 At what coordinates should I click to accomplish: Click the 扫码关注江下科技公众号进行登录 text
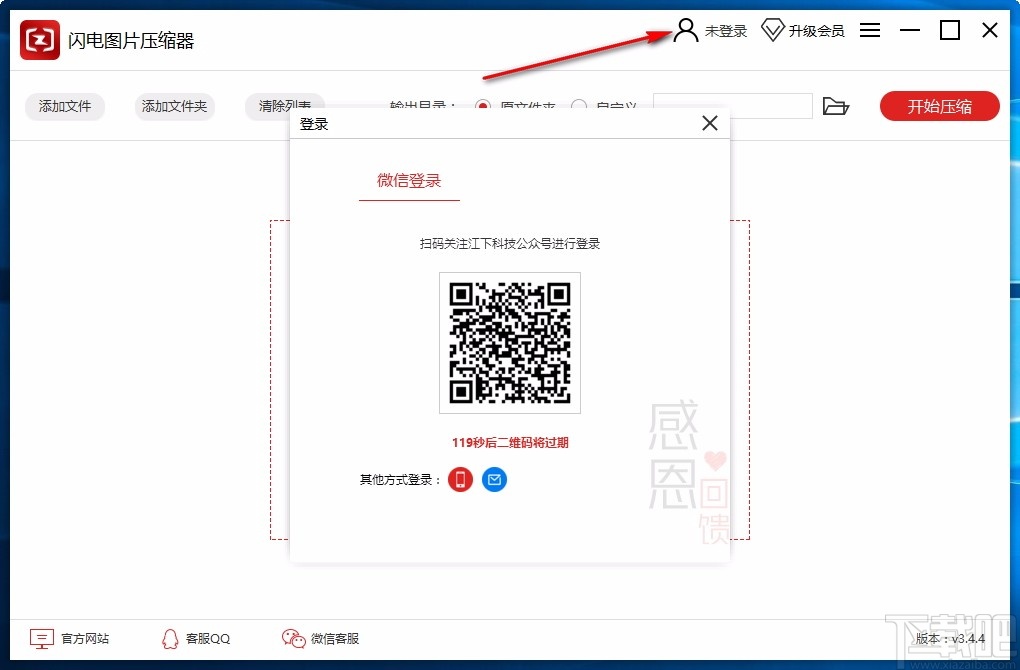[x=510, y=243]
